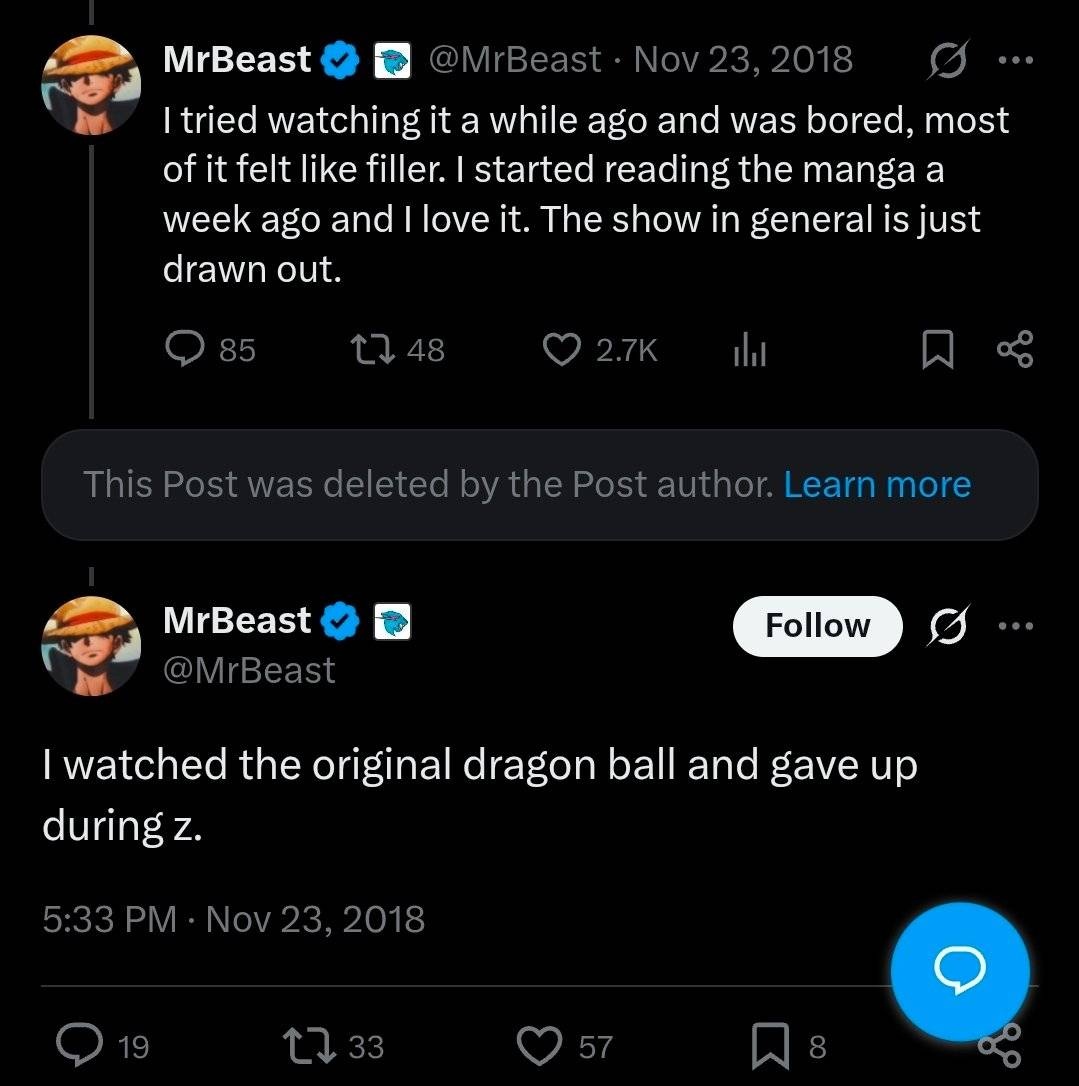Image resolution: width=1079 pixels, height=1086 pixels.
Task: Follow the MrBeast account
Action: click(x=817, y=626)
